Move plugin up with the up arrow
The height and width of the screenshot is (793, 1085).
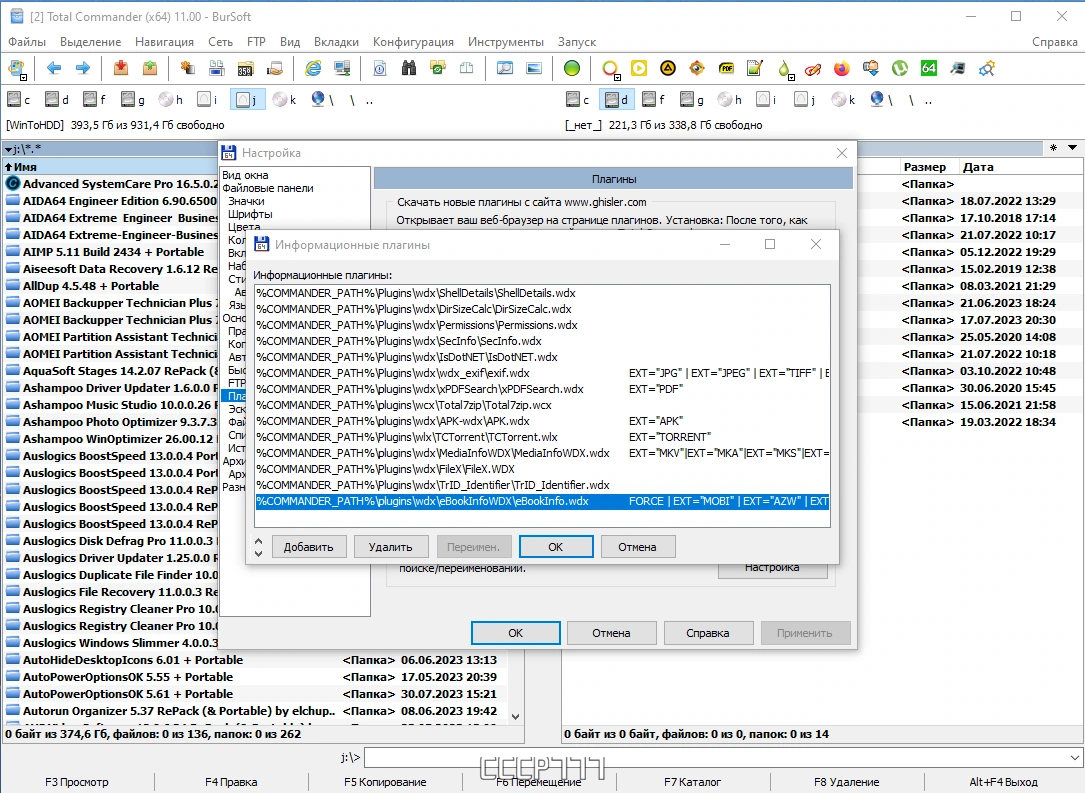coord(258,541)
